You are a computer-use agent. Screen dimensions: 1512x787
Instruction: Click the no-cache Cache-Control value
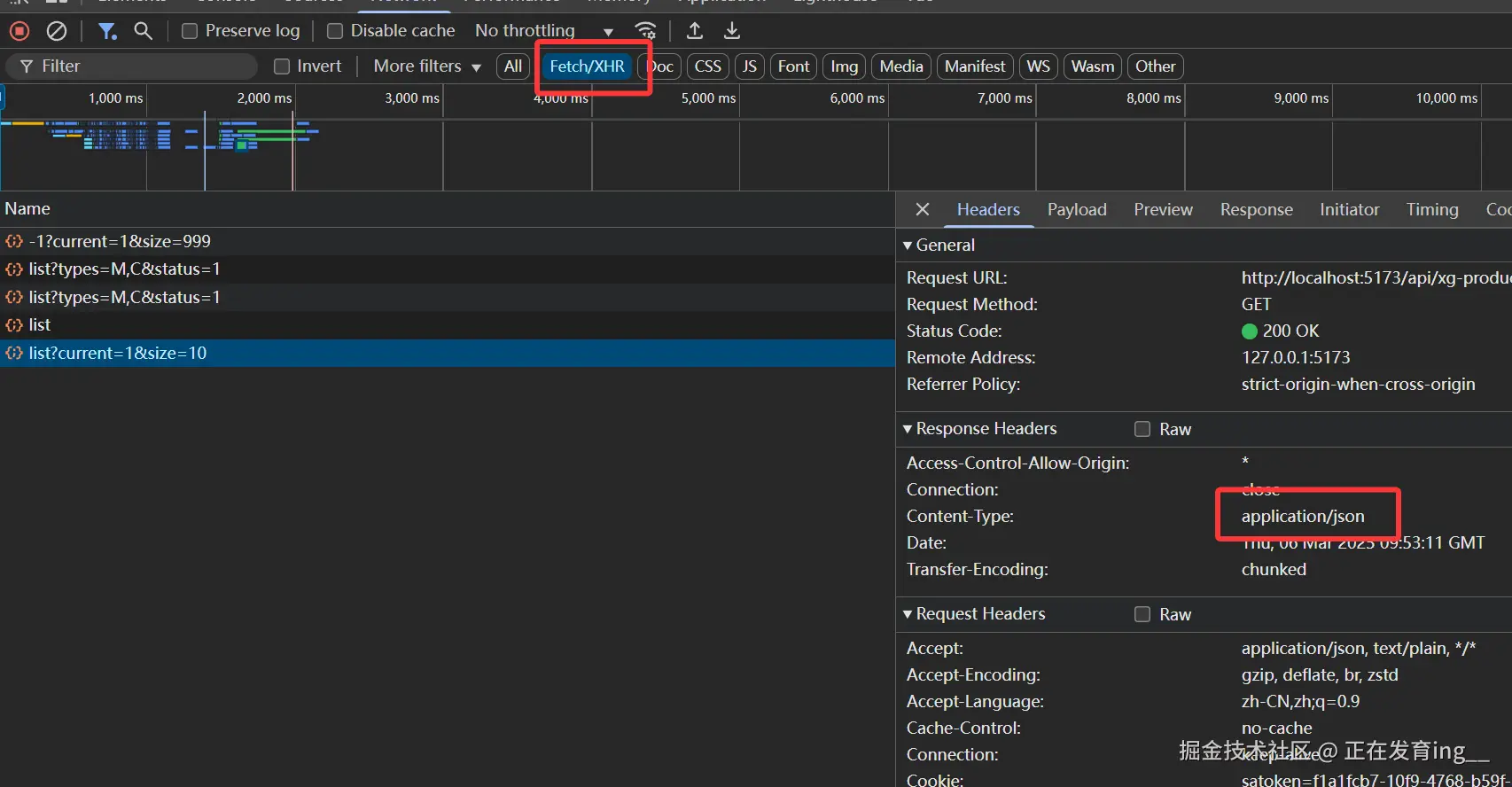[1276, 728]
